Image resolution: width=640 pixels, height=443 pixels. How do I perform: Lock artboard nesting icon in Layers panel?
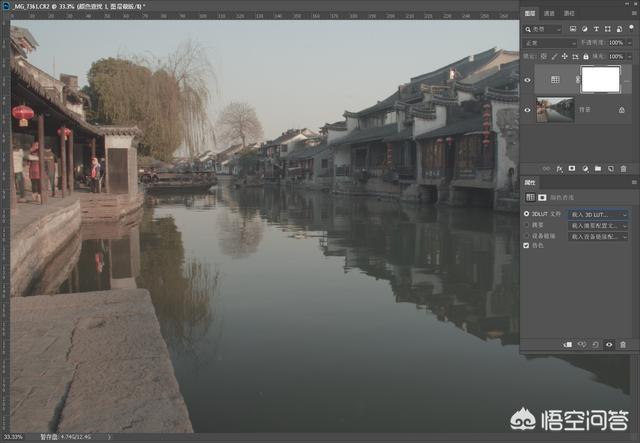(575, 56)
